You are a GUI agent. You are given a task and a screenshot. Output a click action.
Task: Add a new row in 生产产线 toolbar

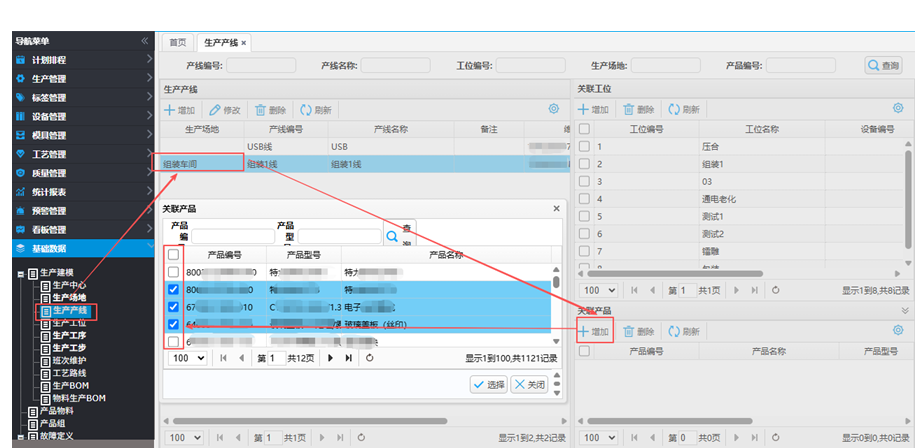point(179,110)
